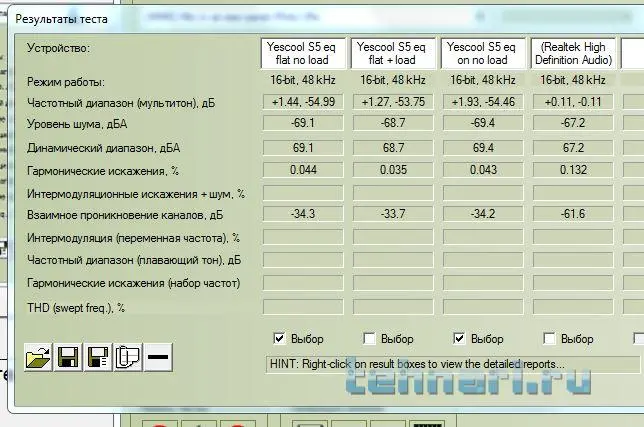Click channel crosstalk value -33.7
644x427 pixels.
click(393, 214)
